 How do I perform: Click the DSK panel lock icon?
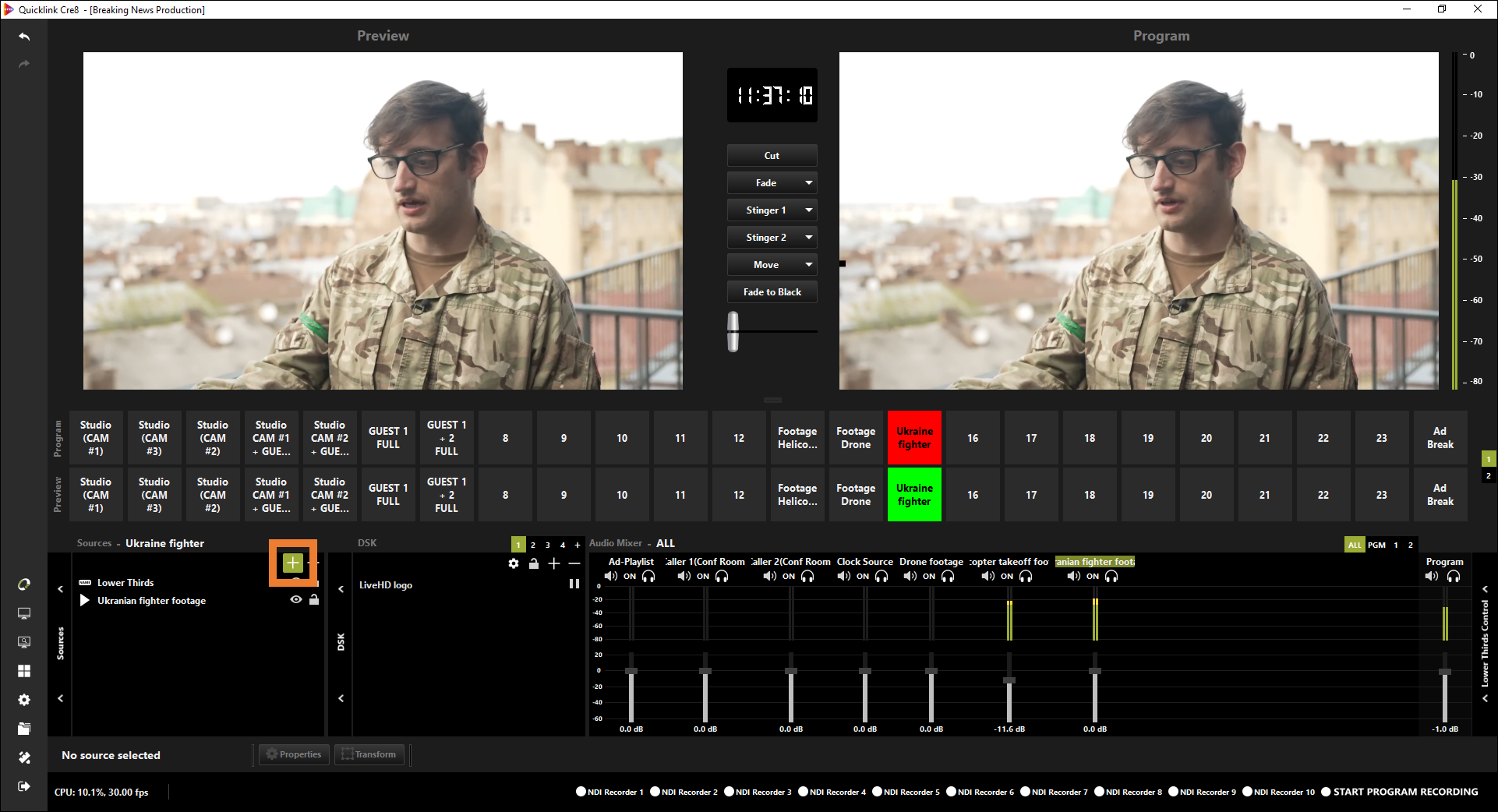534,563
